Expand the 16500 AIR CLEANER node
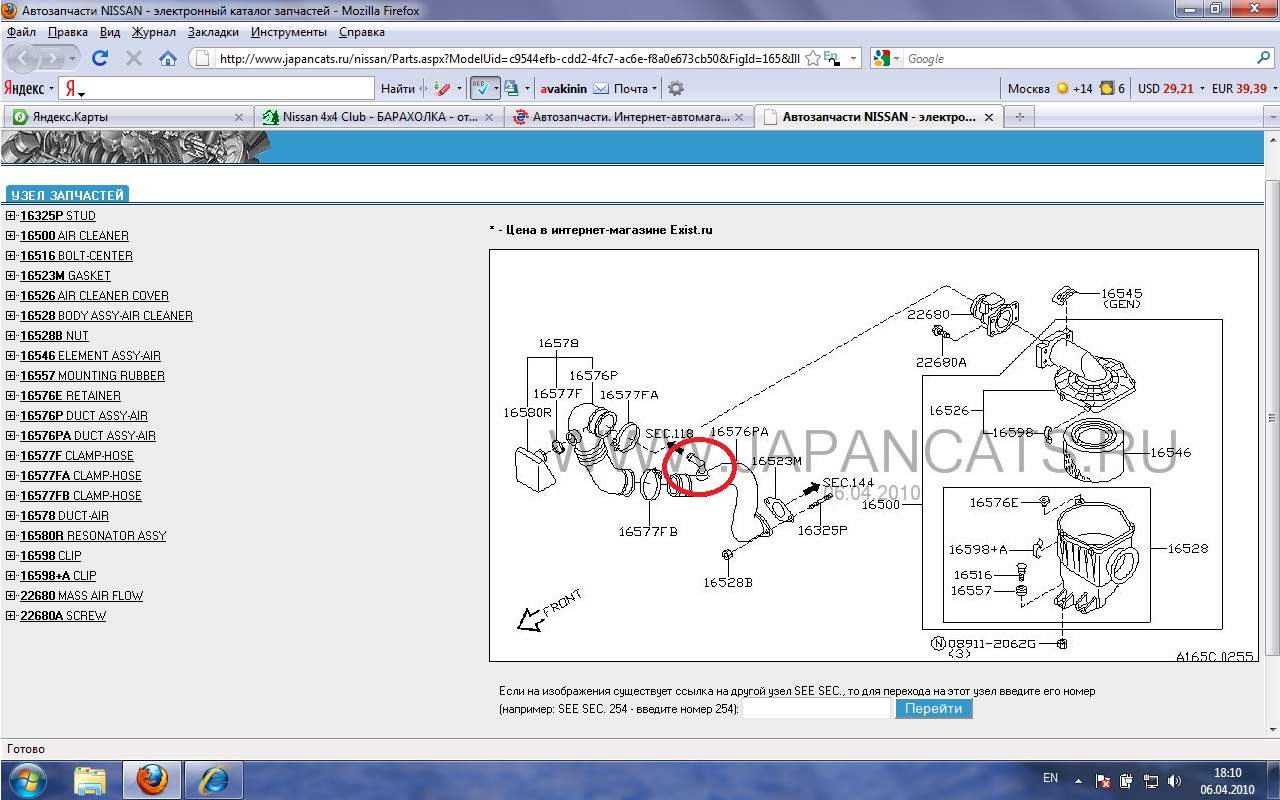Image resolution: width=1280 pixels, height=800 pixels. click(x=11, y=235)
